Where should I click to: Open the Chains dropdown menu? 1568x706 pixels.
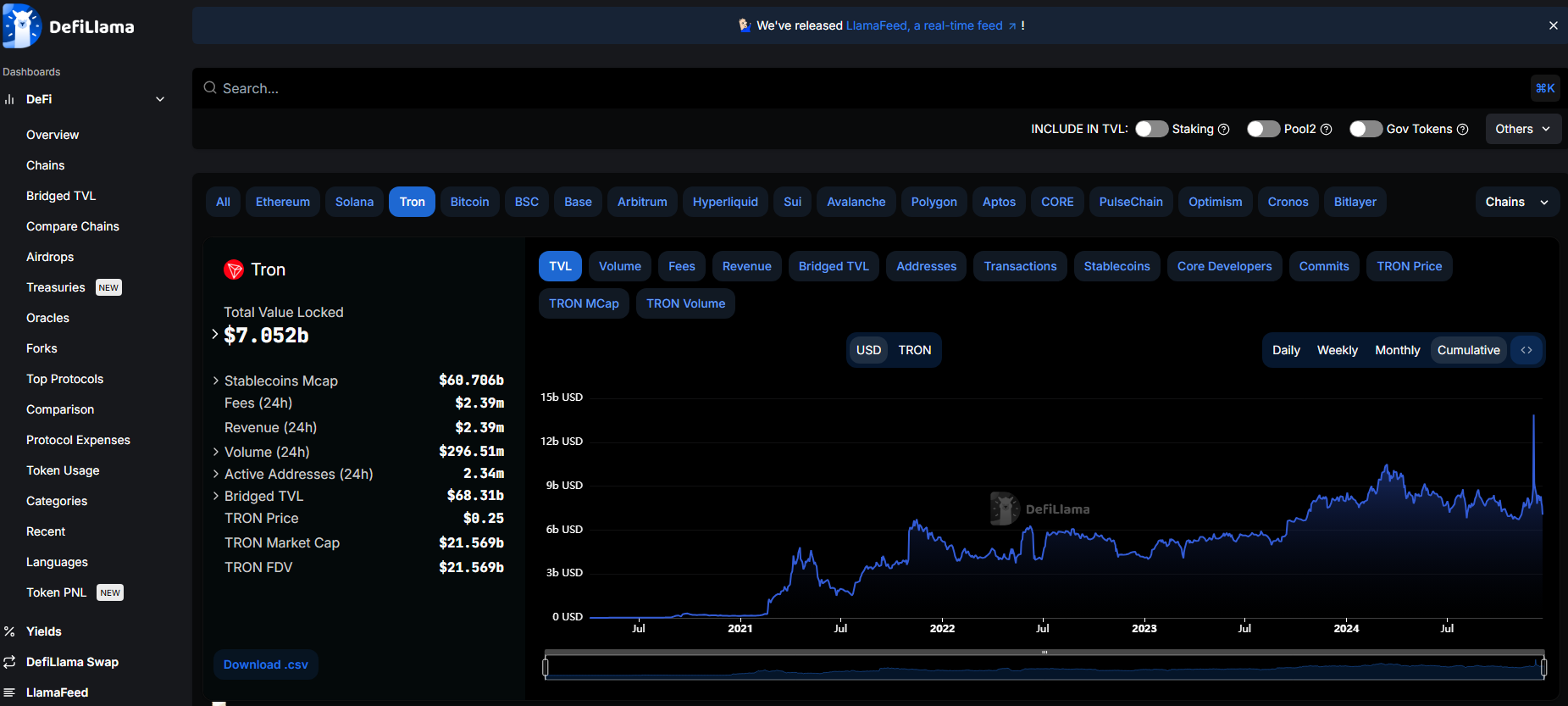[1517, 202]
